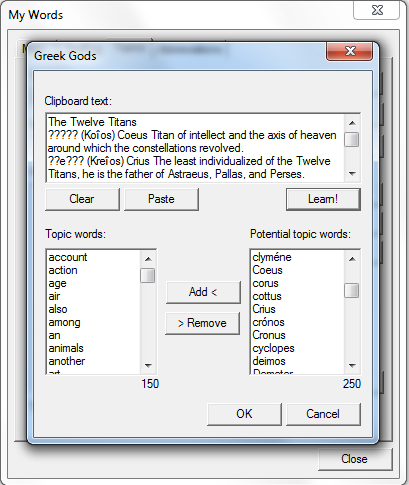Select 'crónos' in Potential topic words
Viewport: 409px width, 485px height.
point(297,322)
